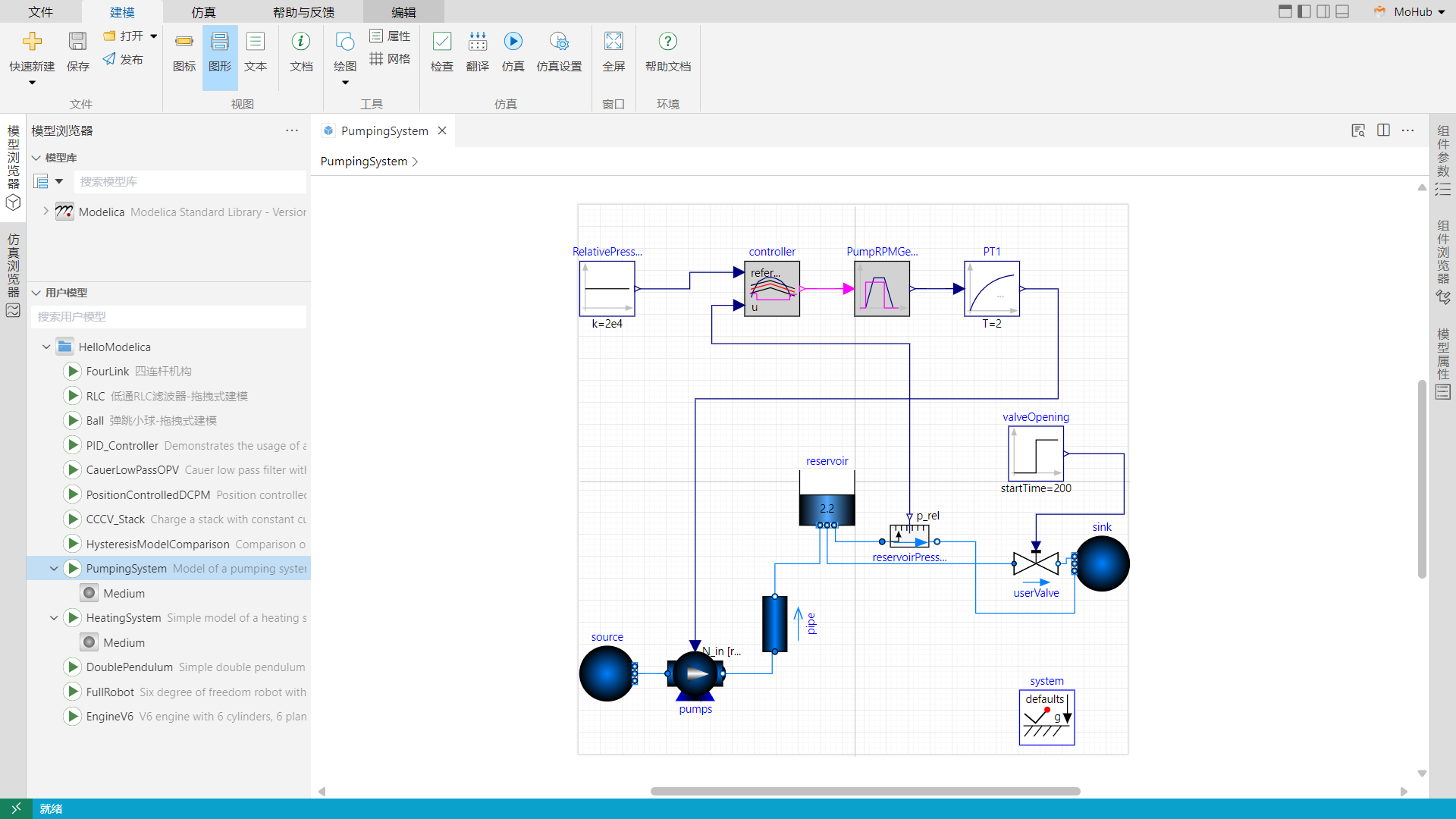Image resolution: width=1456 pixels, height=819 pixels.
Task: Select the userValve component
Action: [x=1036, y=563]
